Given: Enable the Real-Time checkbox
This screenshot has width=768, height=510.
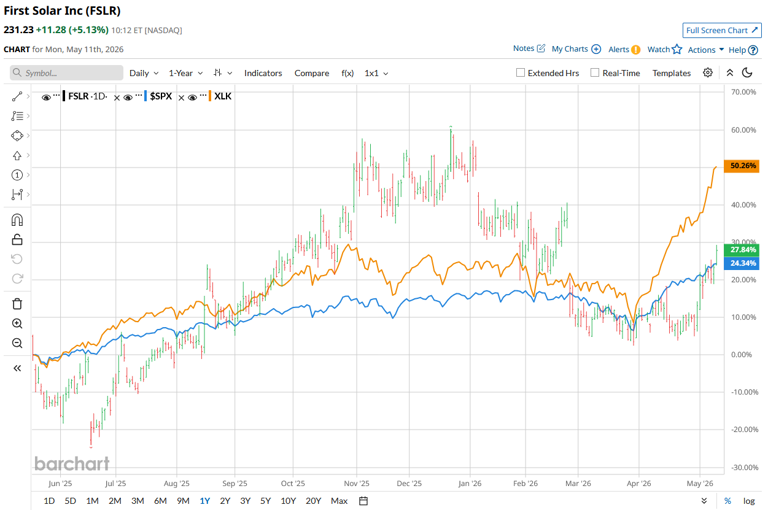Looking at the screenshot, I should (x=595, y=73).
